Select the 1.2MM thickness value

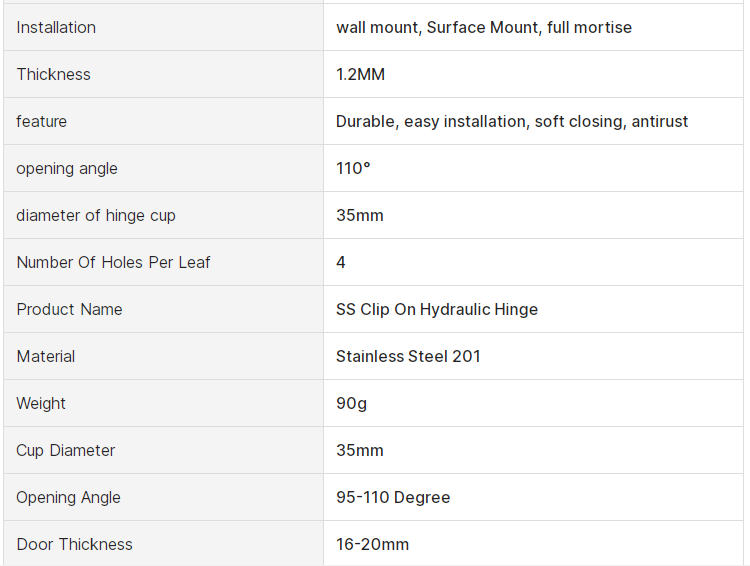360,74
